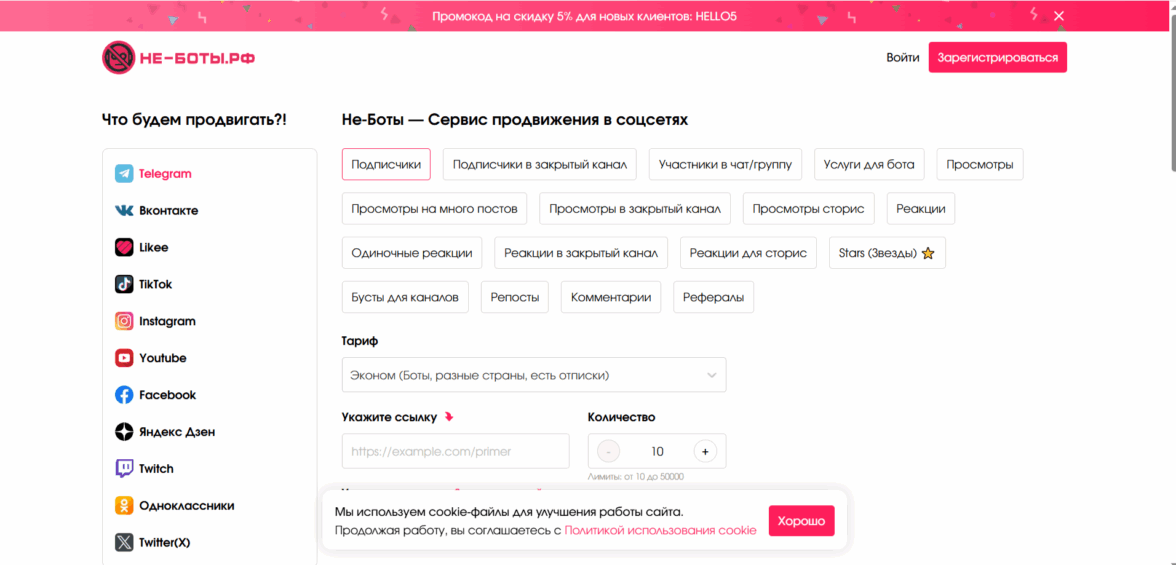Select Просмотры на много постов

click(x=434, y=209)
